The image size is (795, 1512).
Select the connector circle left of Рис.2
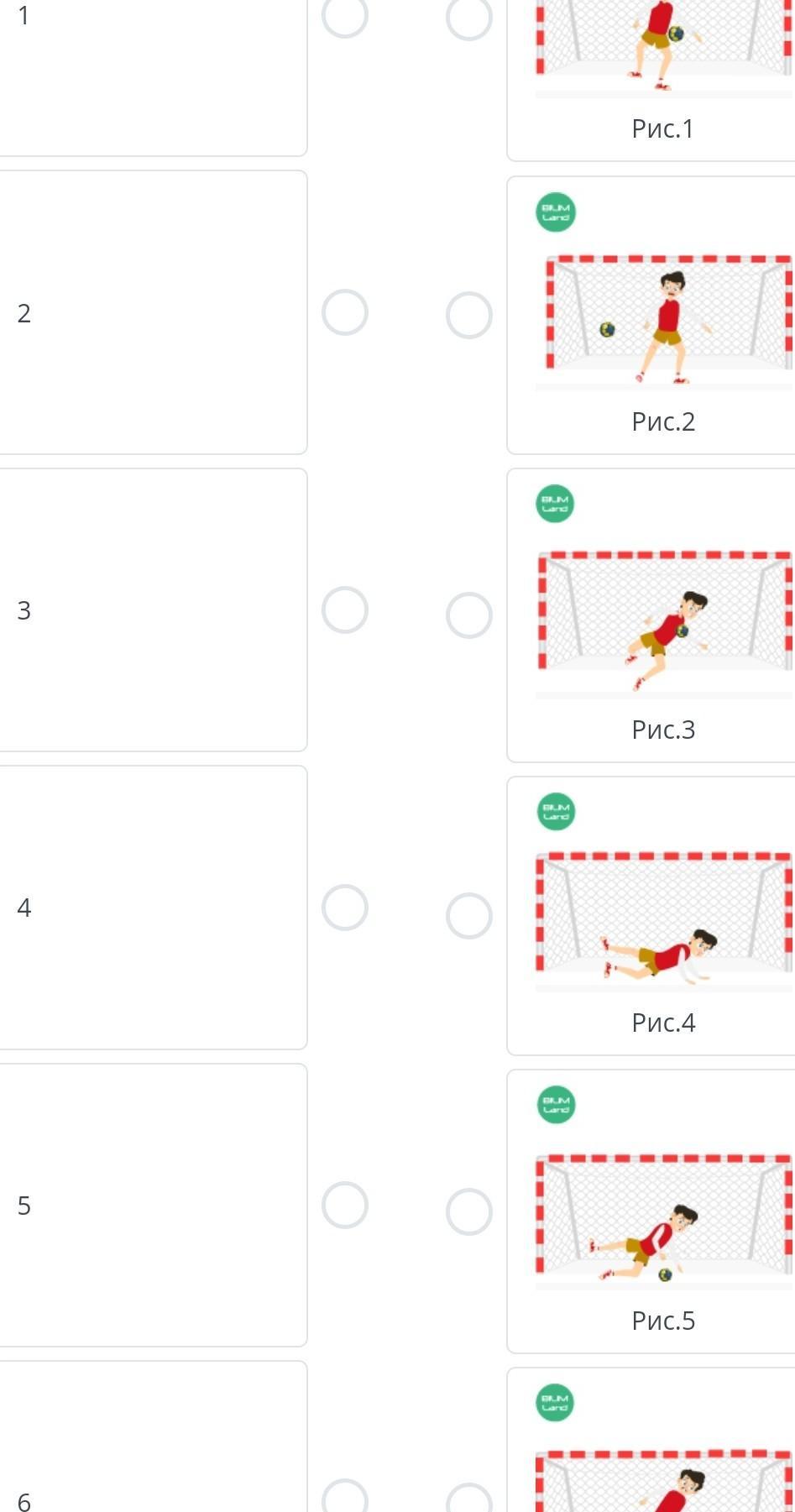468,316
